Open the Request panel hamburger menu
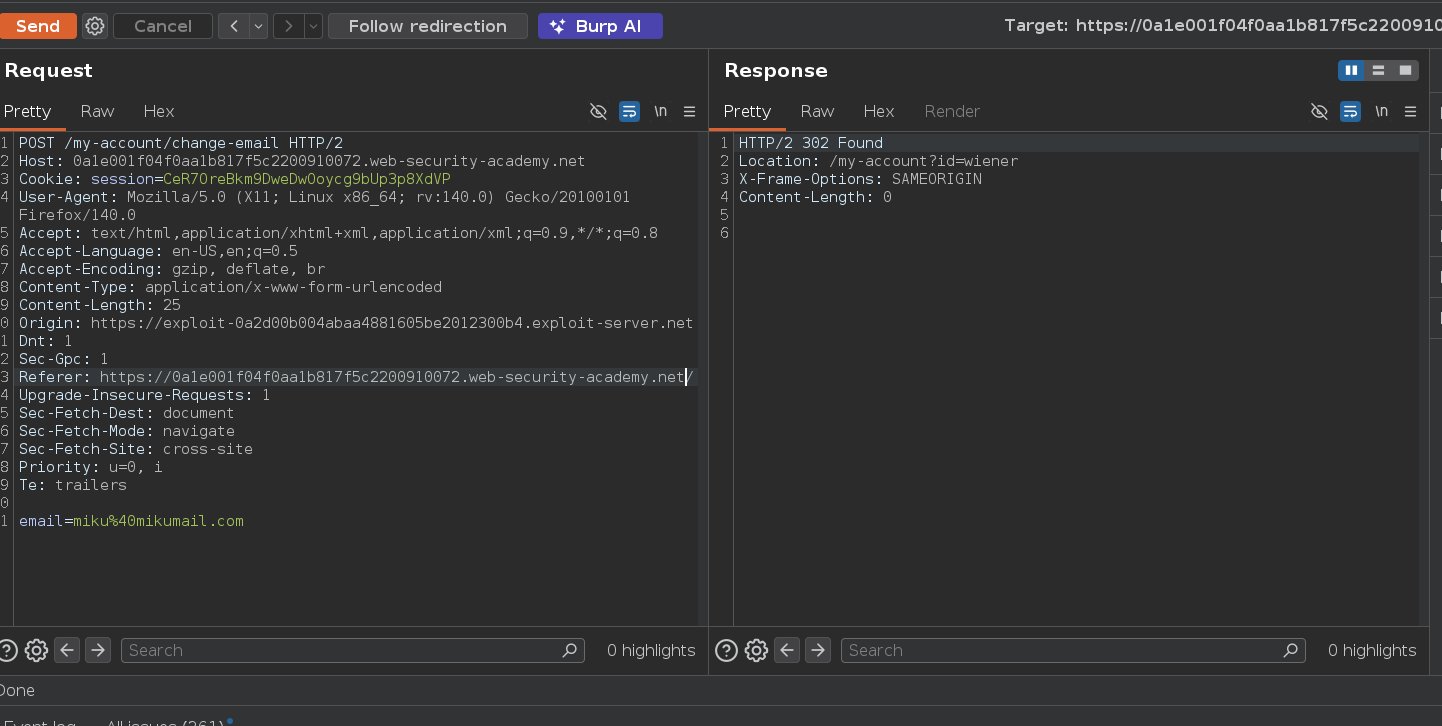Viewport: 1442px width, 726px height. click(x=689, y=111)
